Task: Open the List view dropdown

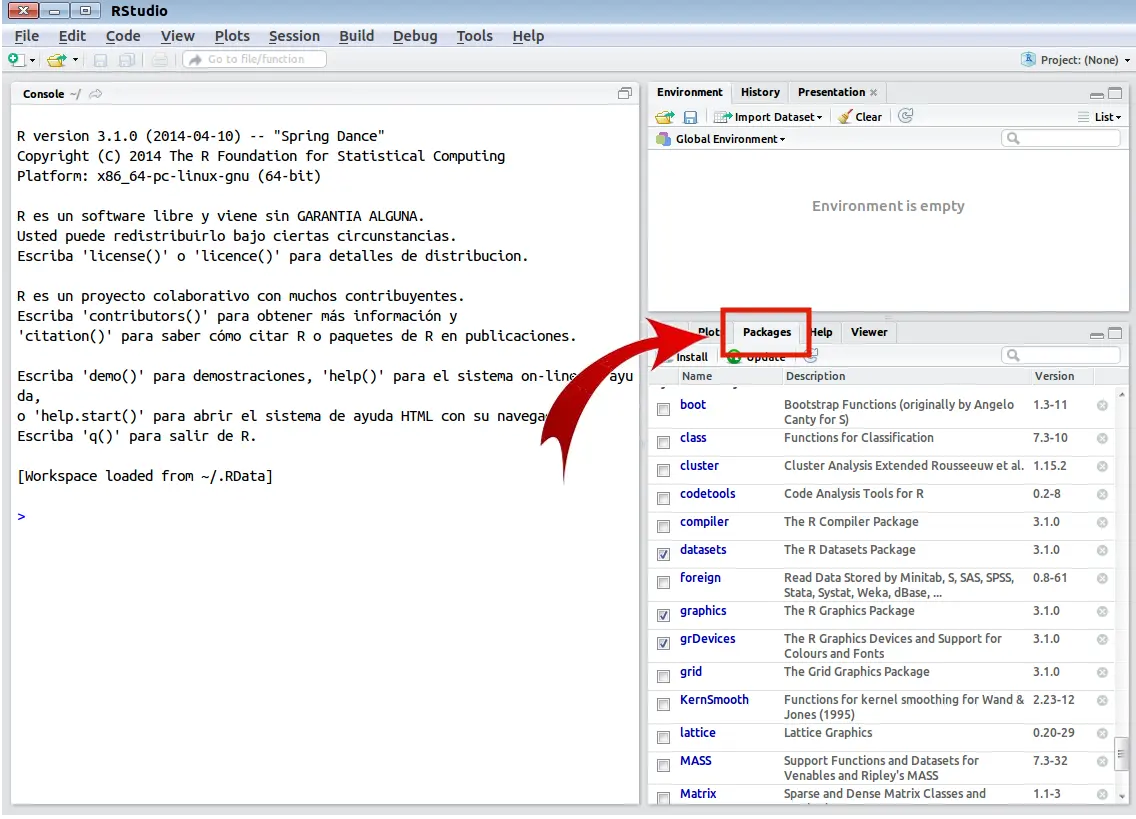Action: (x=1100, y=117)
